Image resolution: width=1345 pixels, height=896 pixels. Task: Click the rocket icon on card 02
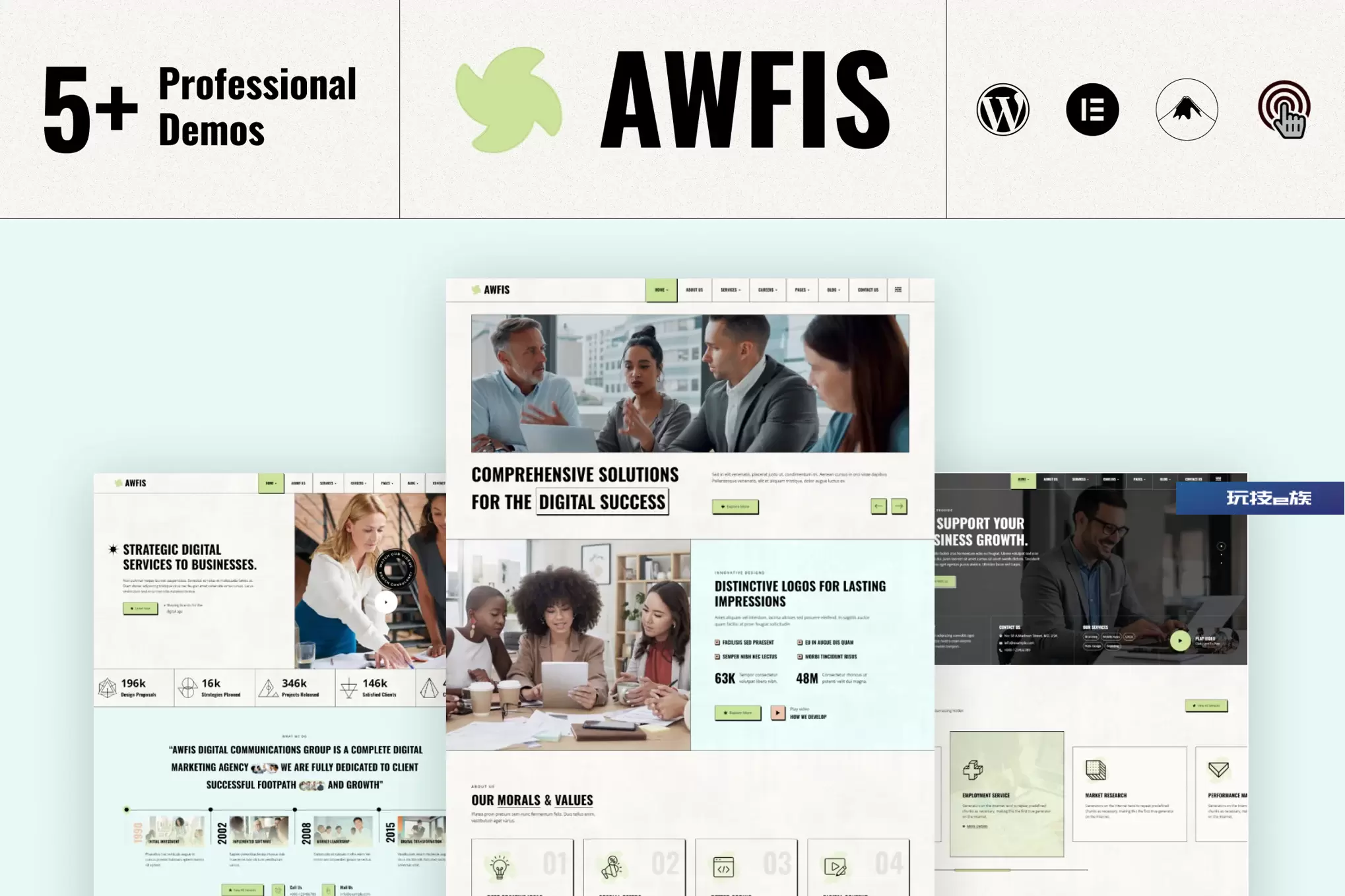(x=611, y=867)
